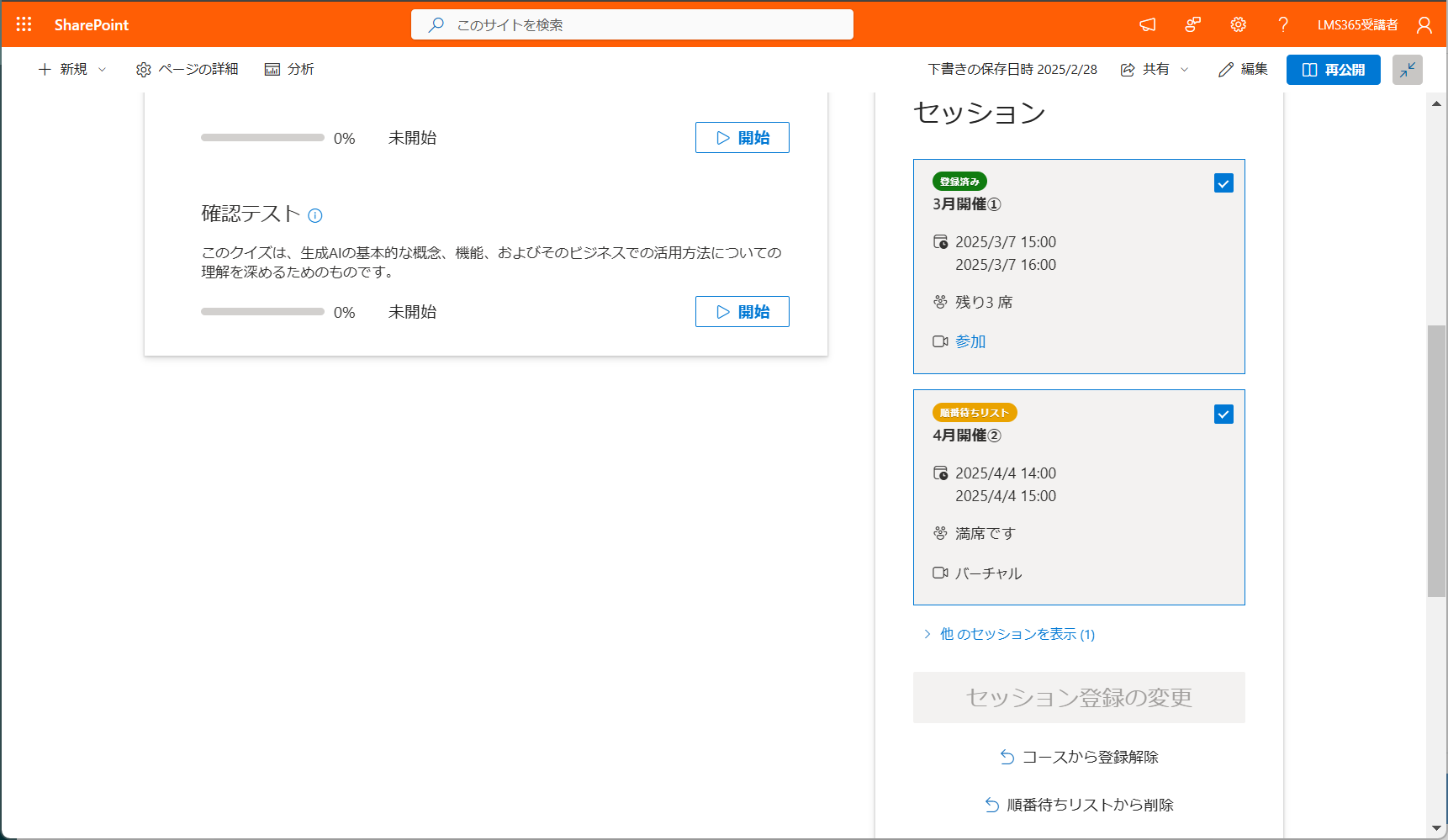Click camera icon beside 参加 link
The width and height of the screenshot is (1448, 840).
tap(941, 341)
